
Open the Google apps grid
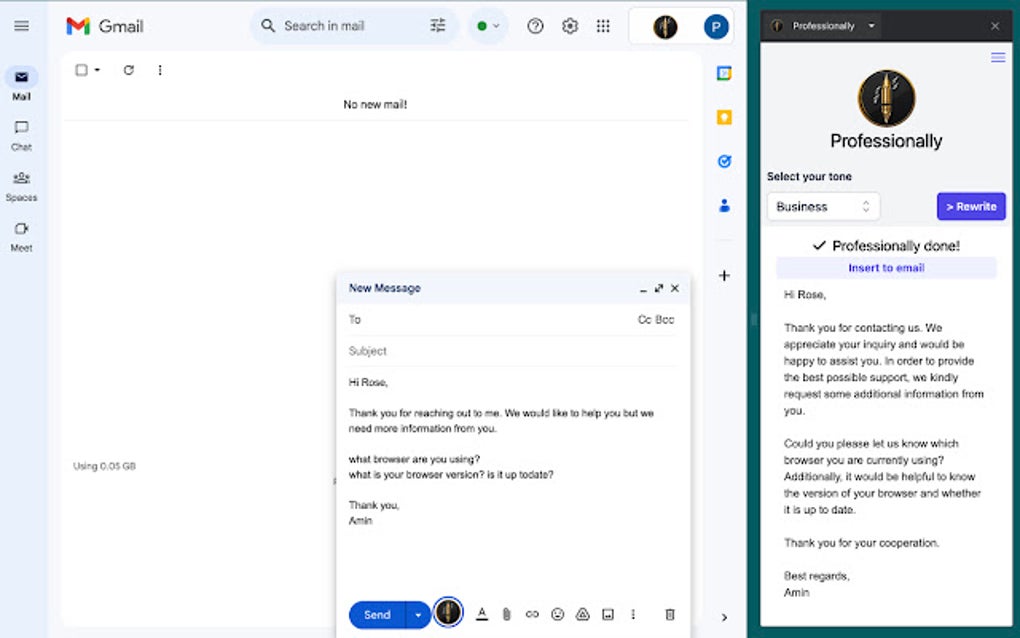click(603, 26)
